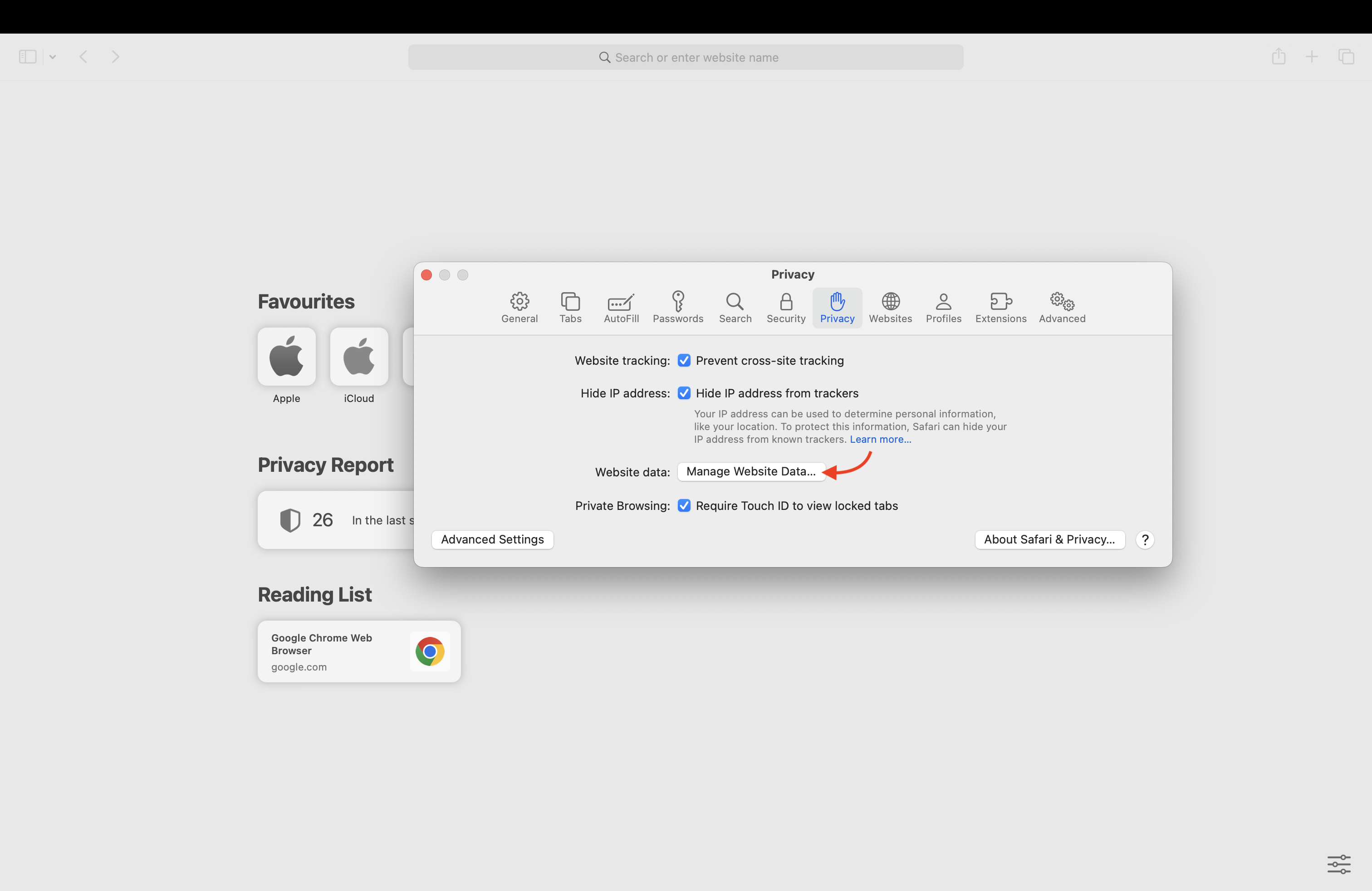The image size is (1372, 891).
Task: Click the Search or enter website name field
Action: (x=686, y=57)
